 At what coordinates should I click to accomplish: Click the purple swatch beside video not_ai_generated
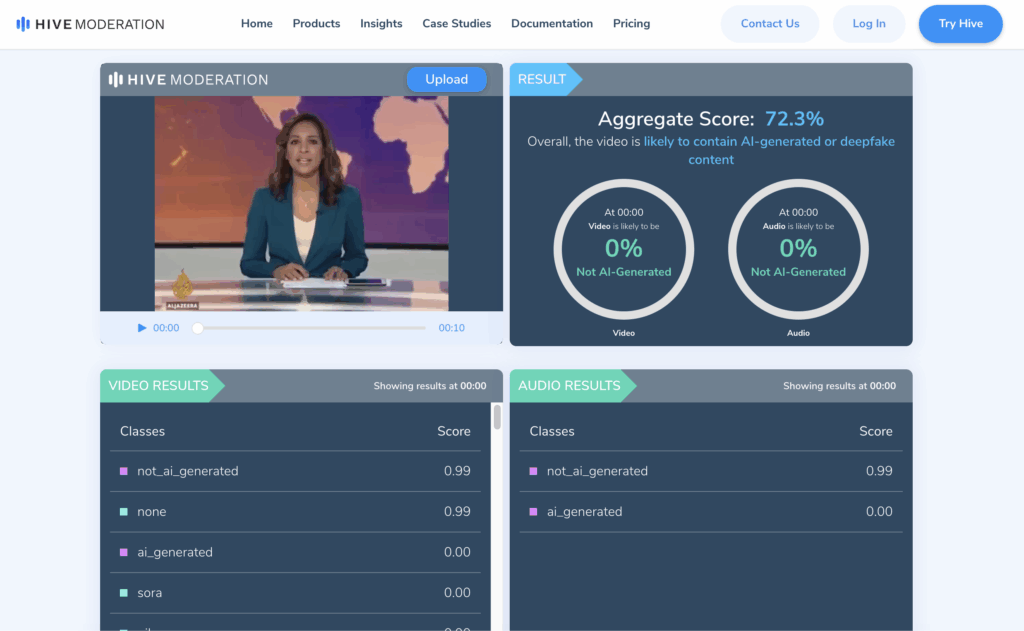coord(124,471)
